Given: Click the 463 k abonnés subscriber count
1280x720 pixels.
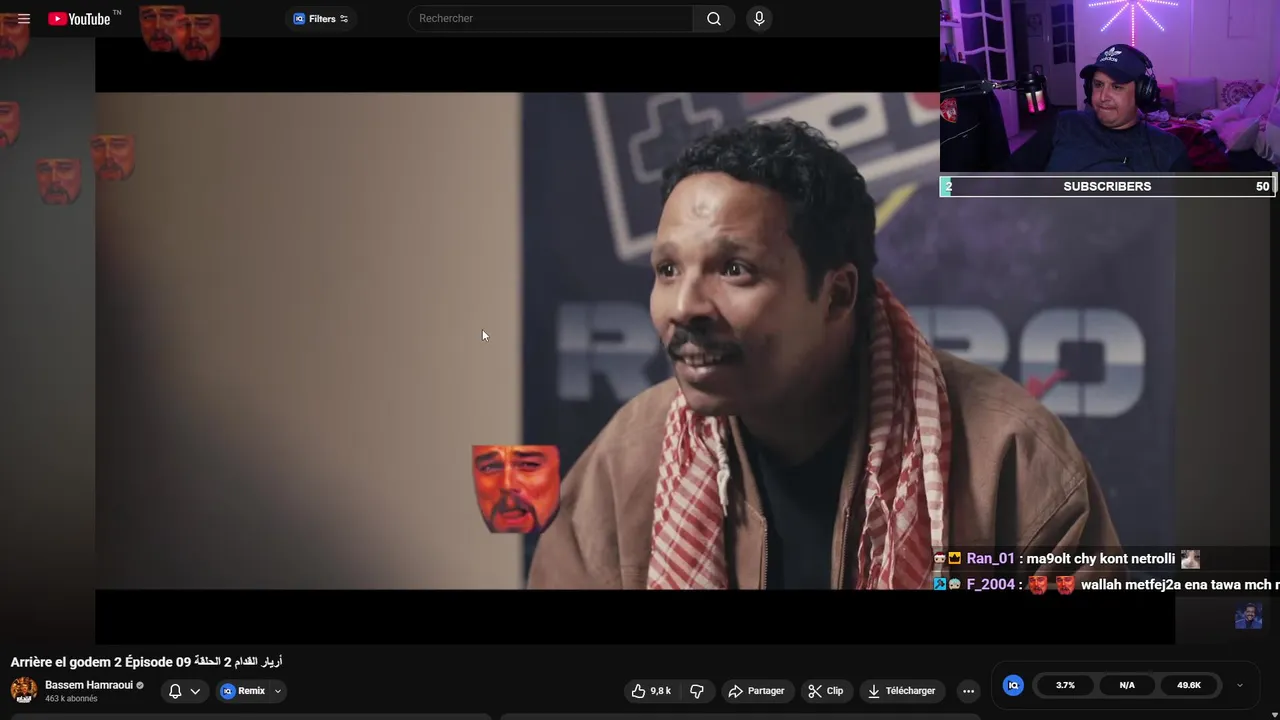Looking at the screenshot, I should click(x=71, y=699).
